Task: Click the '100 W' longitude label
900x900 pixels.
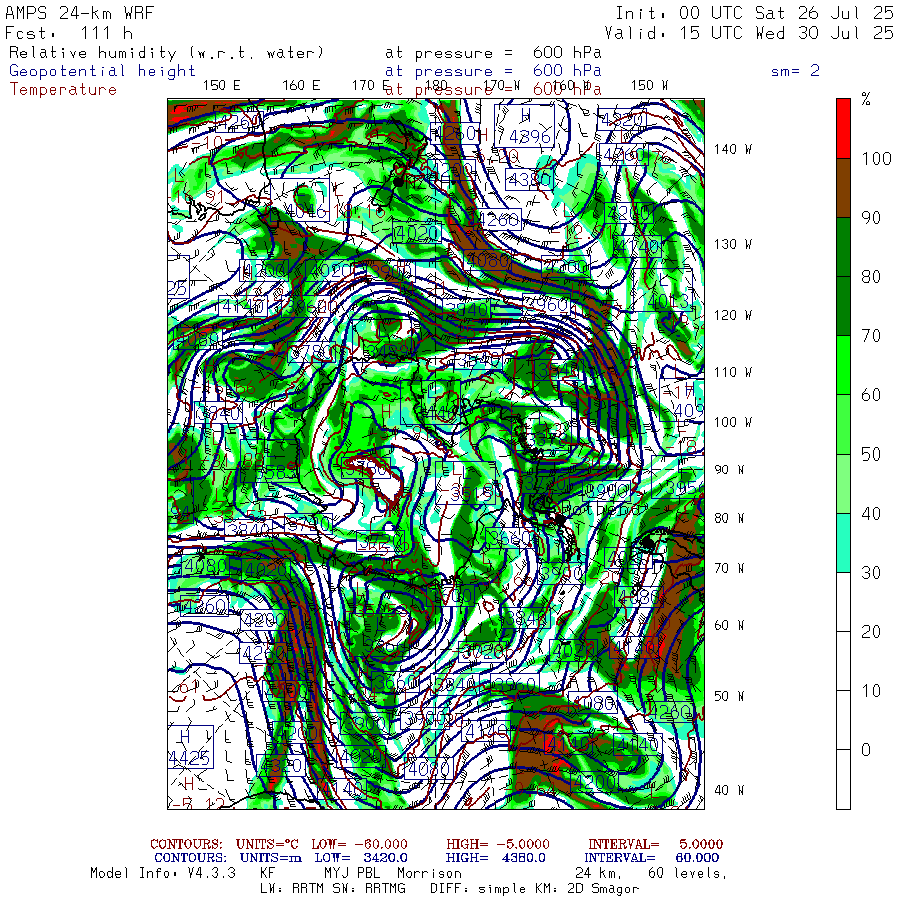Action: pyautogui.click(x=732, y=422)
